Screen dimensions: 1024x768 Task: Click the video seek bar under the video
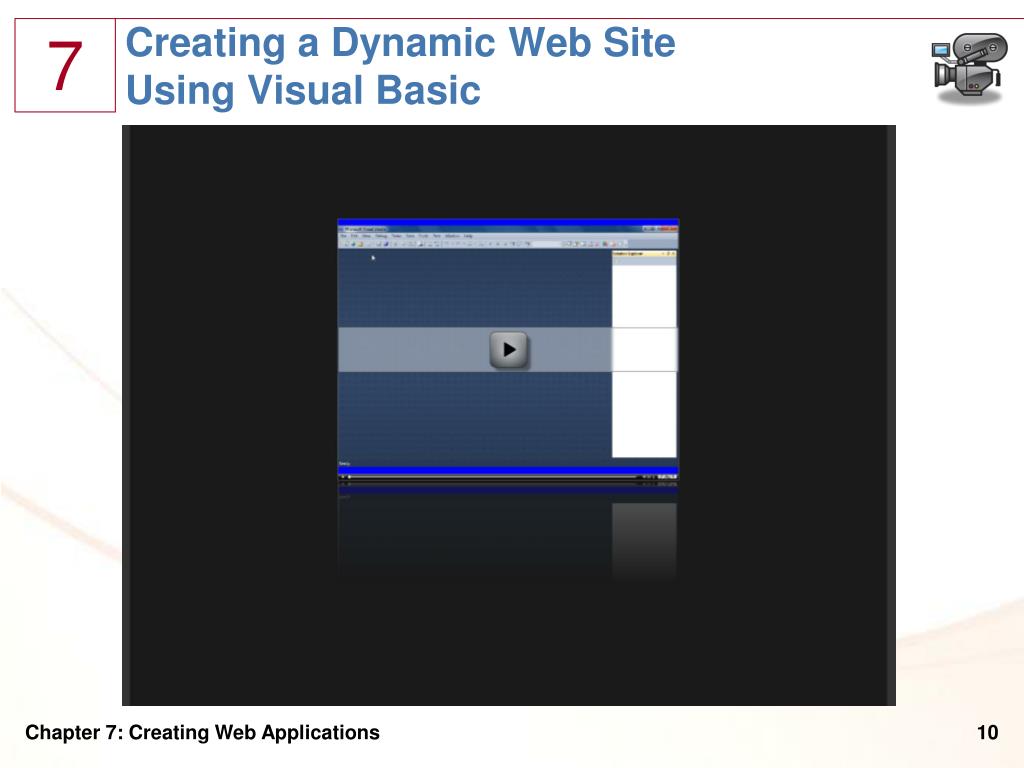[x=494, y=477]
